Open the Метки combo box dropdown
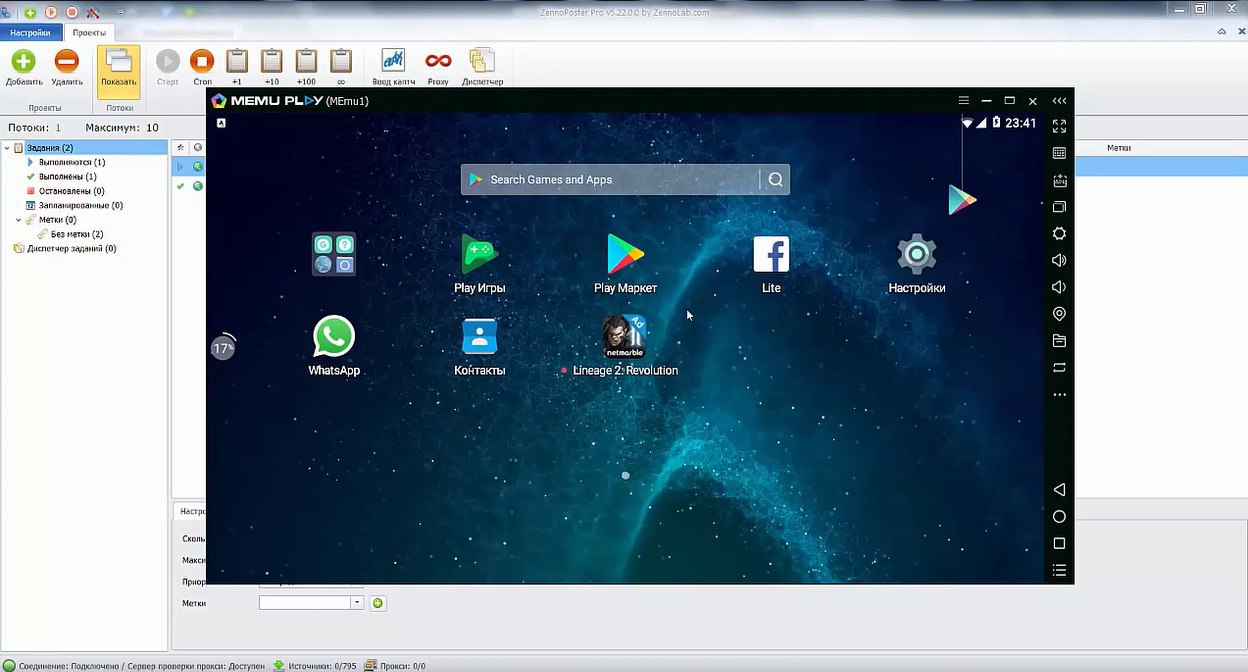 point(356,603)
